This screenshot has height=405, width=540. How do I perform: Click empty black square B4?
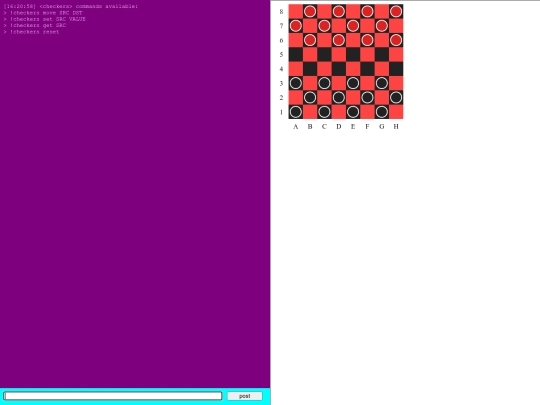(x=310, y=69)
